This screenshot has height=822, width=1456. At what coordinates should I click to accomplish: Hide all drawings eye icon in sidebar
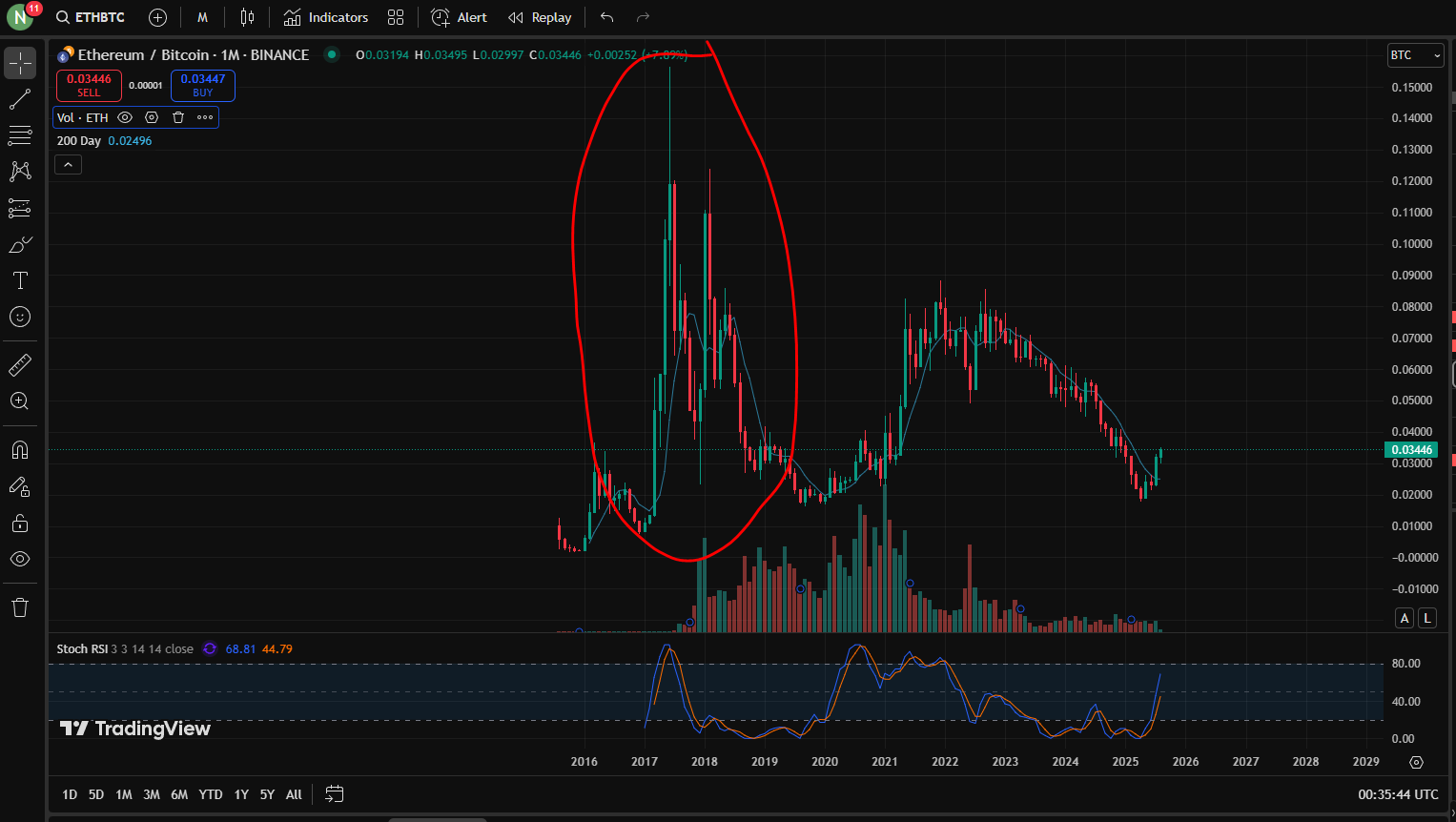click(20, 559)
